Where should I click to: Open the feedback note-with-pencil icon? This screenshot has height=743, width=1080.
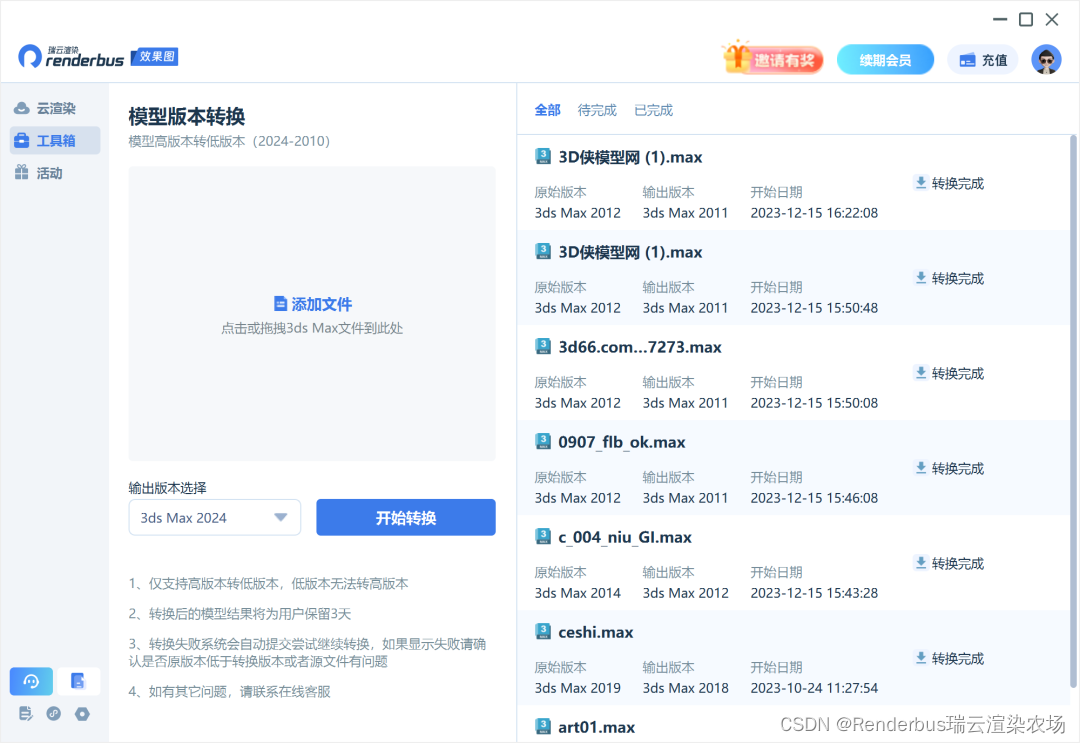[x=25, y=713]
